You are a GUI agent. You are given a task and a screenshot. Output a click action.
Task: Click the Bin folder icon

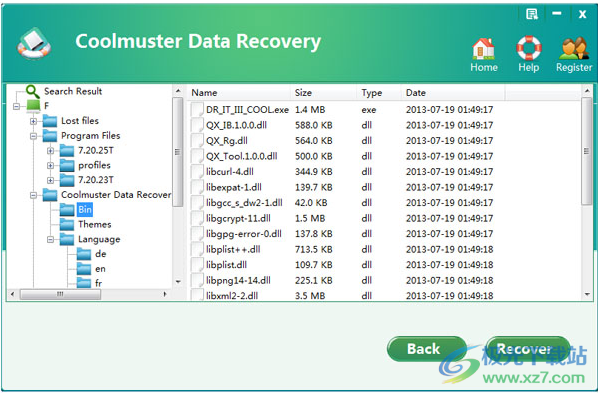pos(67,210)
